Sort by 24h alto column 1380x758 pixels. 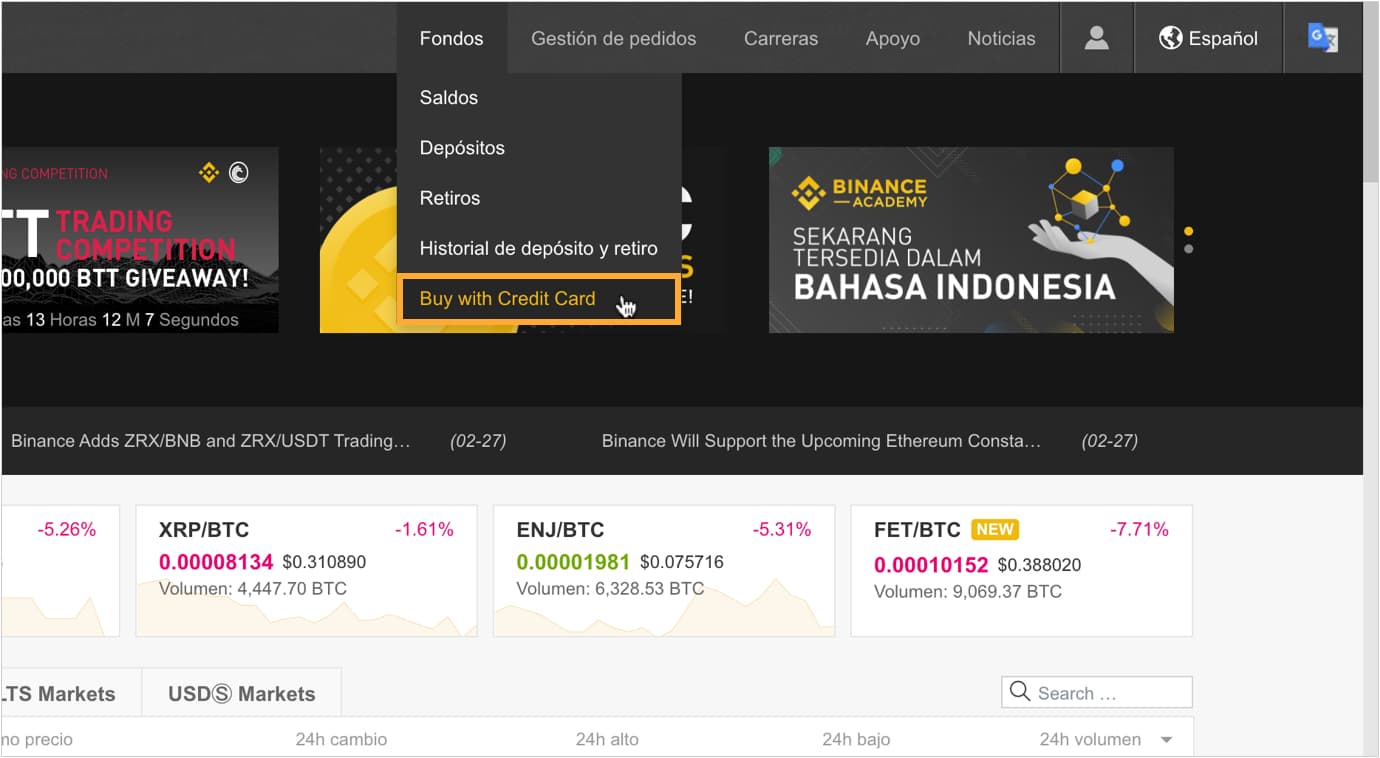pyautogui.click(x=607, y=740)
